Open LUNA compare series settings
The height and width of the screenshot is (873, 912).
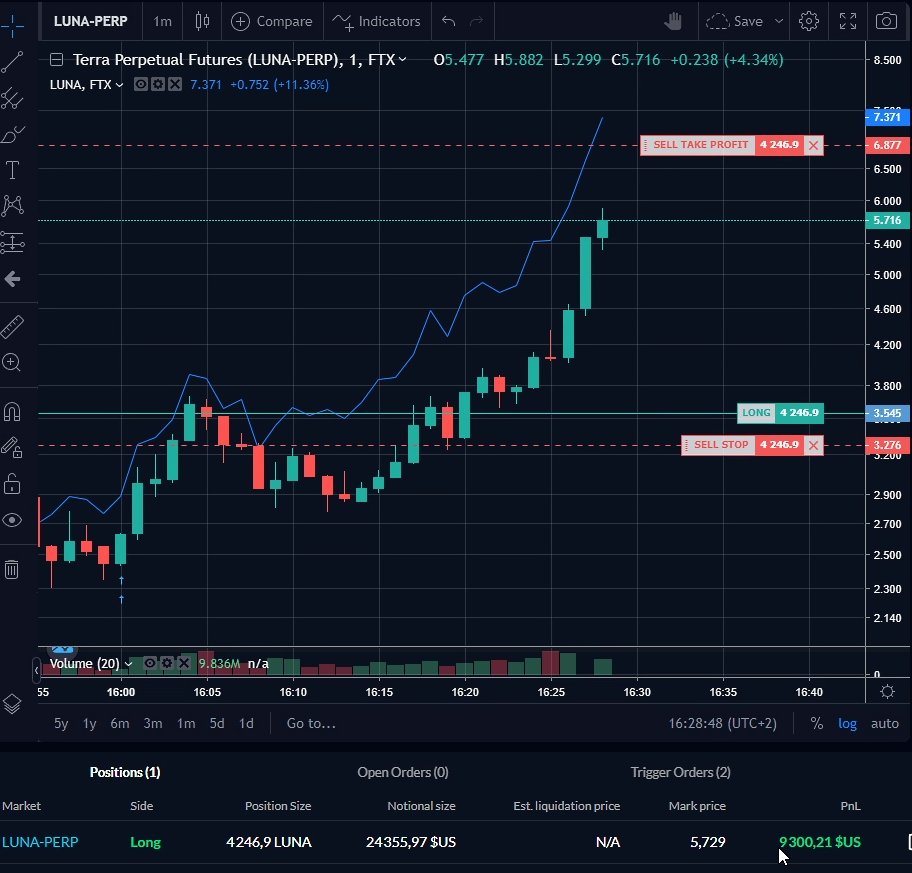pos(158,84)
